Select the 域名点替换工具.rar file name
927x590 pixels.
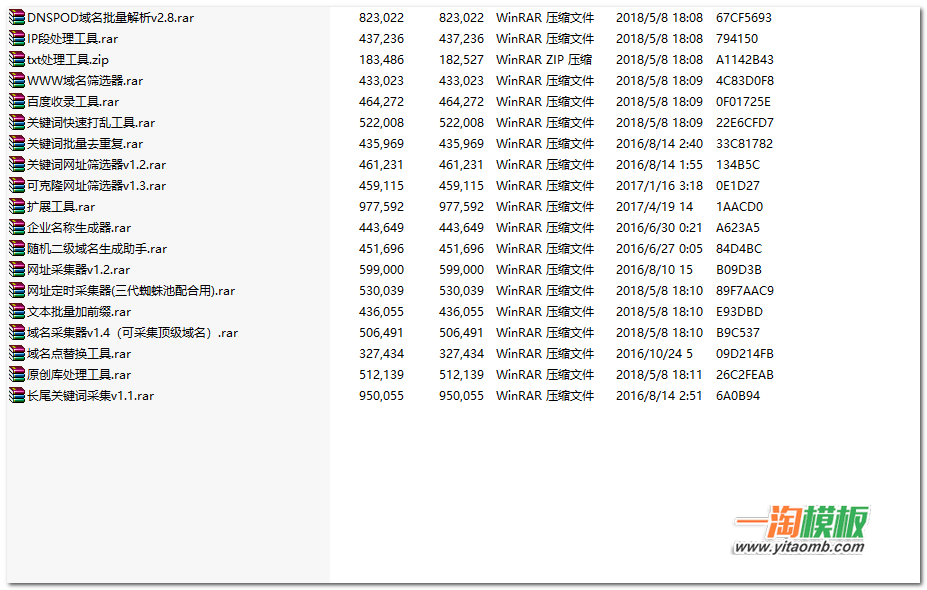(79, 354)
